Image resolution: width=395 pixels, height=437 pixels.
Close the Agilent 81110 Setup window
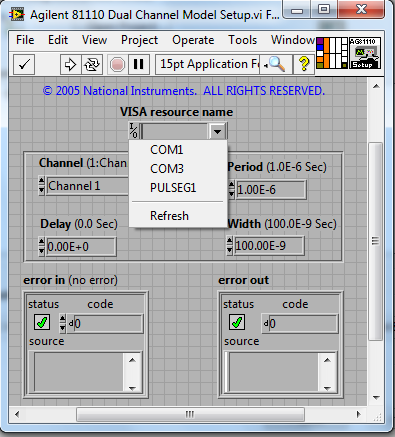pos(362,10)
